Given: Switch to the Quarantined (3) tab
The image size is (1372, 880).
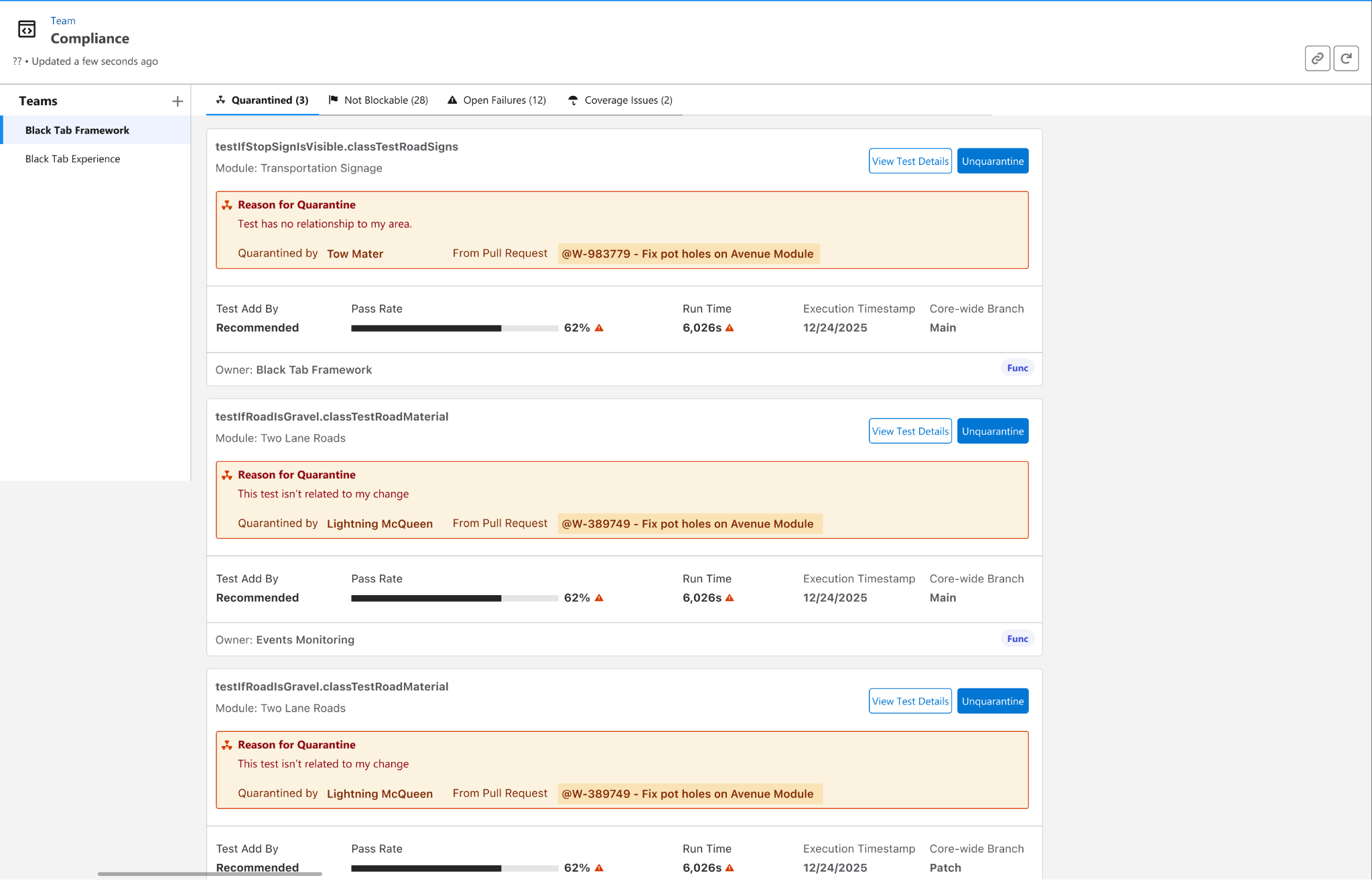Looking at the screenshot, I should coord(262,100).
